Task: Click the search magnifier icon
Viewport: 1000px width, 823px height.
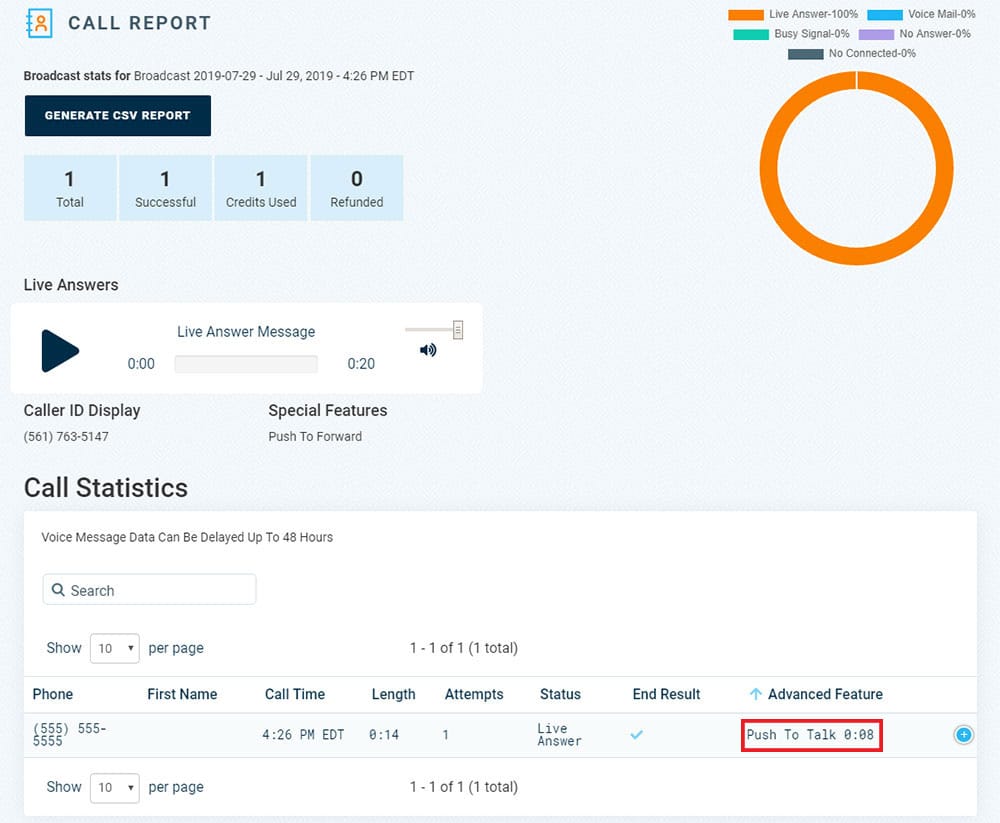Action: [x=58, y=589]
